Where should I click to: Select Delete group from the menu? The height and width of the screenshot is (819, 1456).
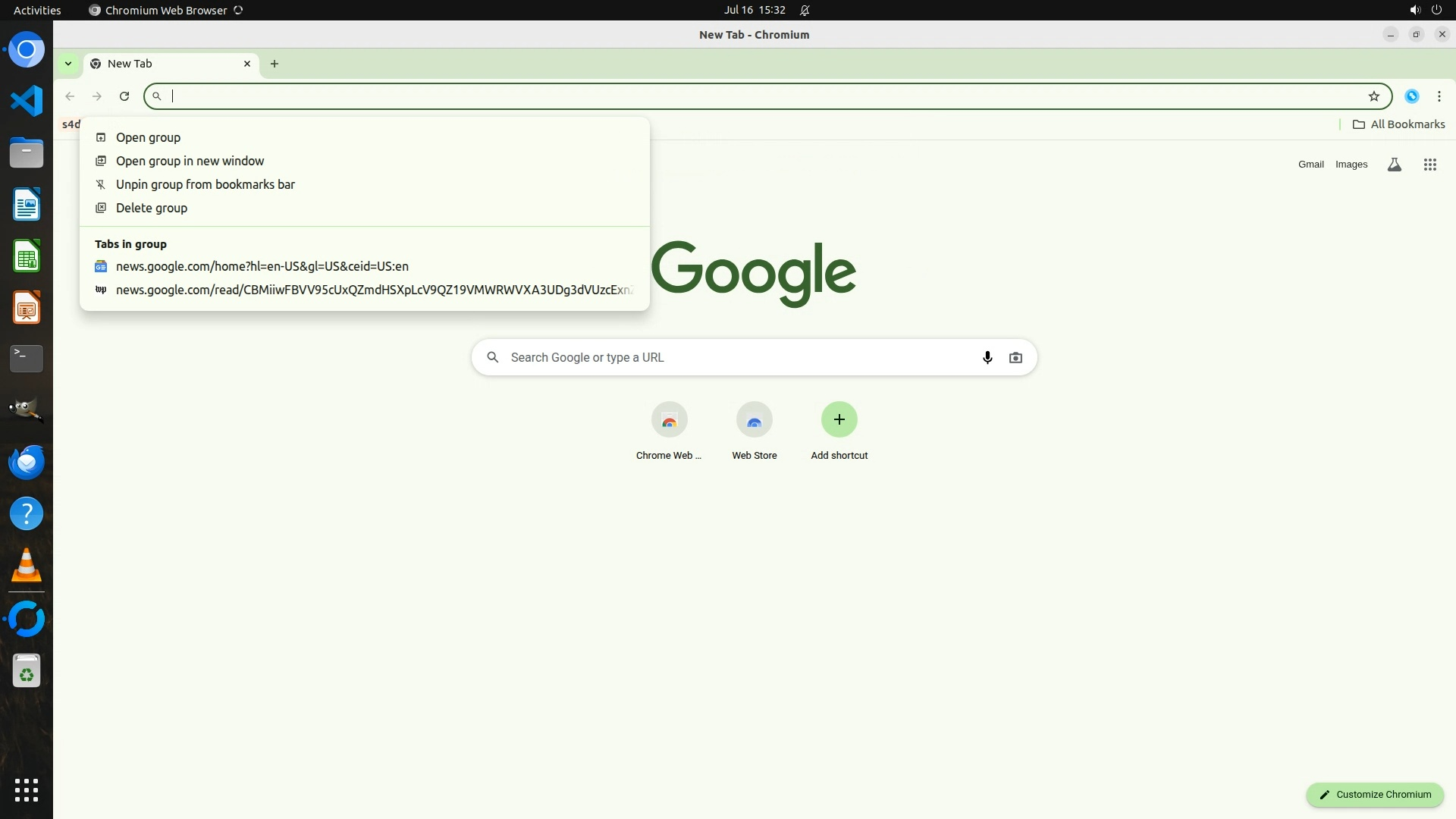click(151, 208)
